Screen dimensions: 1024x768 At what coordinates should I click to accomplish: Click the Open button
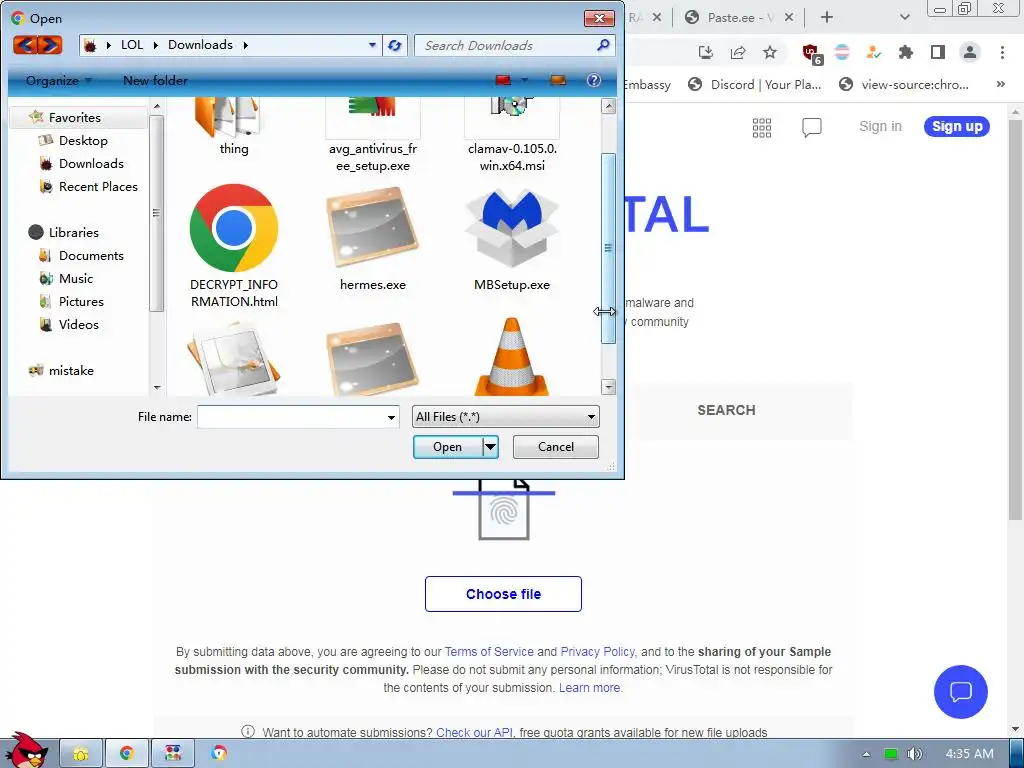[x=448, y=447]
